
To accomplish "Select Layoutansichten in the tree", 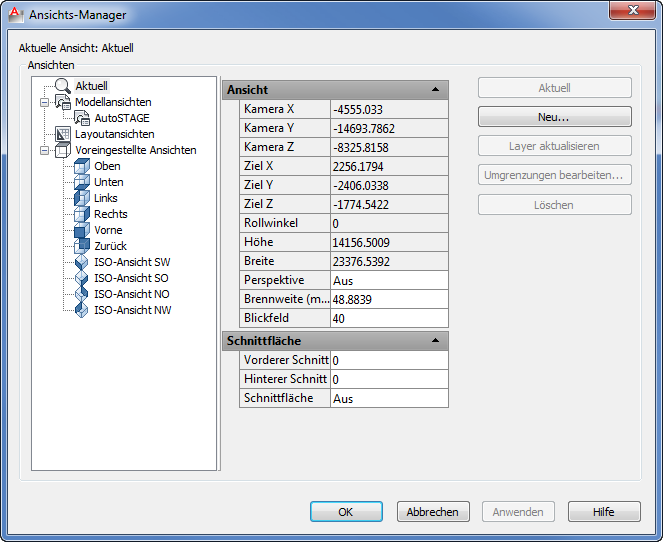I will [114, 134].
